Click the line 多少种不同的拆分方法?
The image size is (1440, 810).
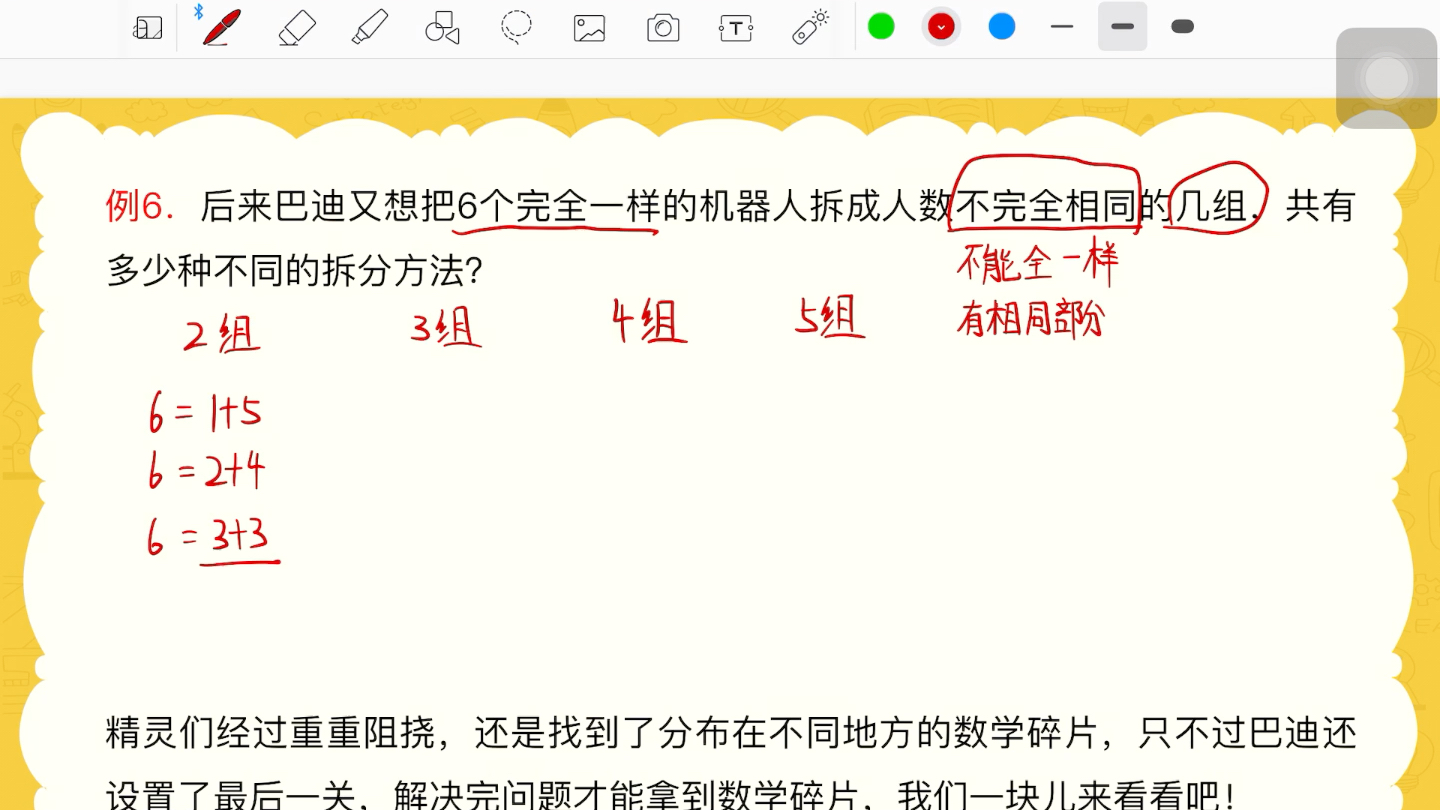click(295, 271)
